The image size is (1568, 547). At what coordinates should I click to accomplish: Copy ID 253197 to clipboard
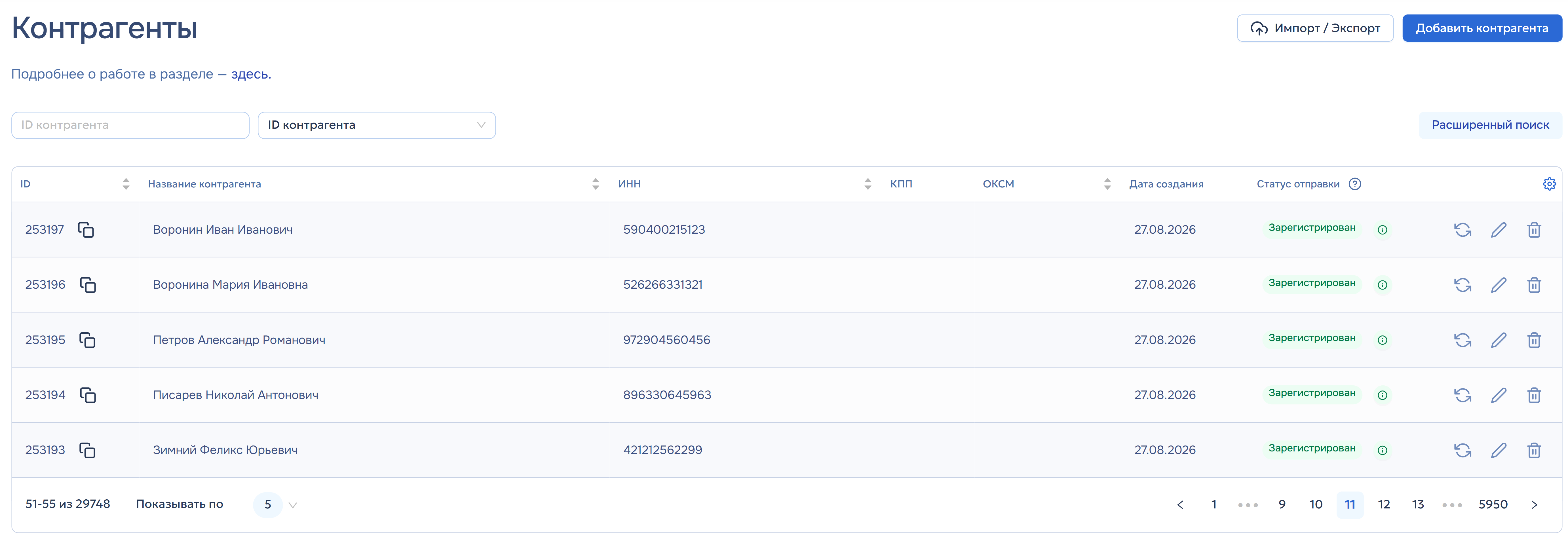[x=86, y=230]
